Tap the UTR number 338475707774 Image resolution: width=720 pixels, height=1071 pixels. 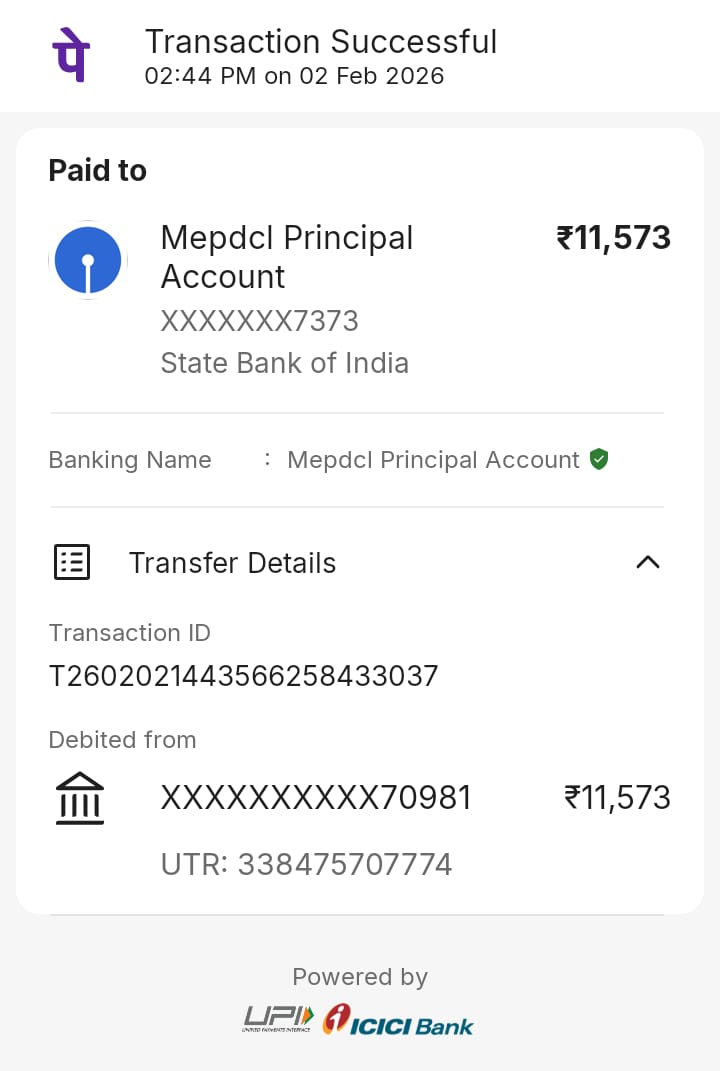pyautogui.click(x=306, y=864)
